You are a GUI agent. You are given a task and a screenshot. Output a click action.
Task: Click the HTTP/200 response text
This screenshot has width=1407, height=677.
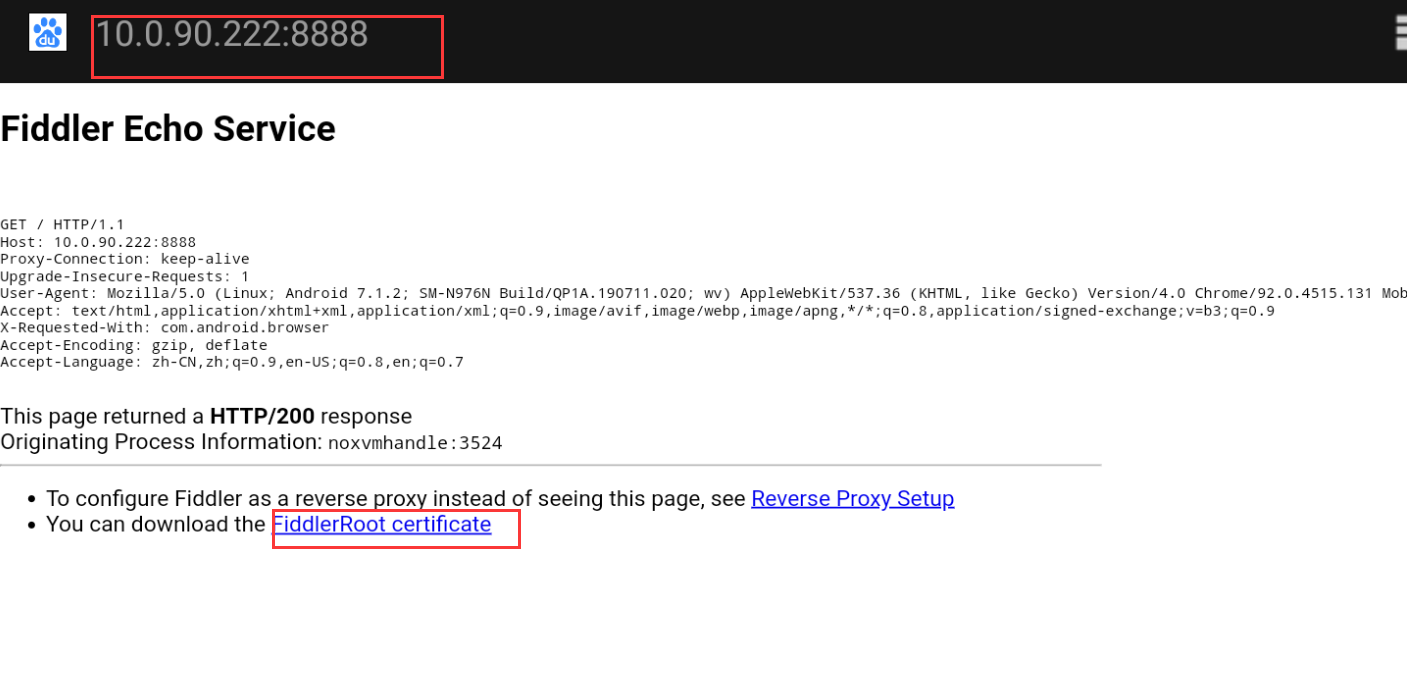(x=262, y=416)
